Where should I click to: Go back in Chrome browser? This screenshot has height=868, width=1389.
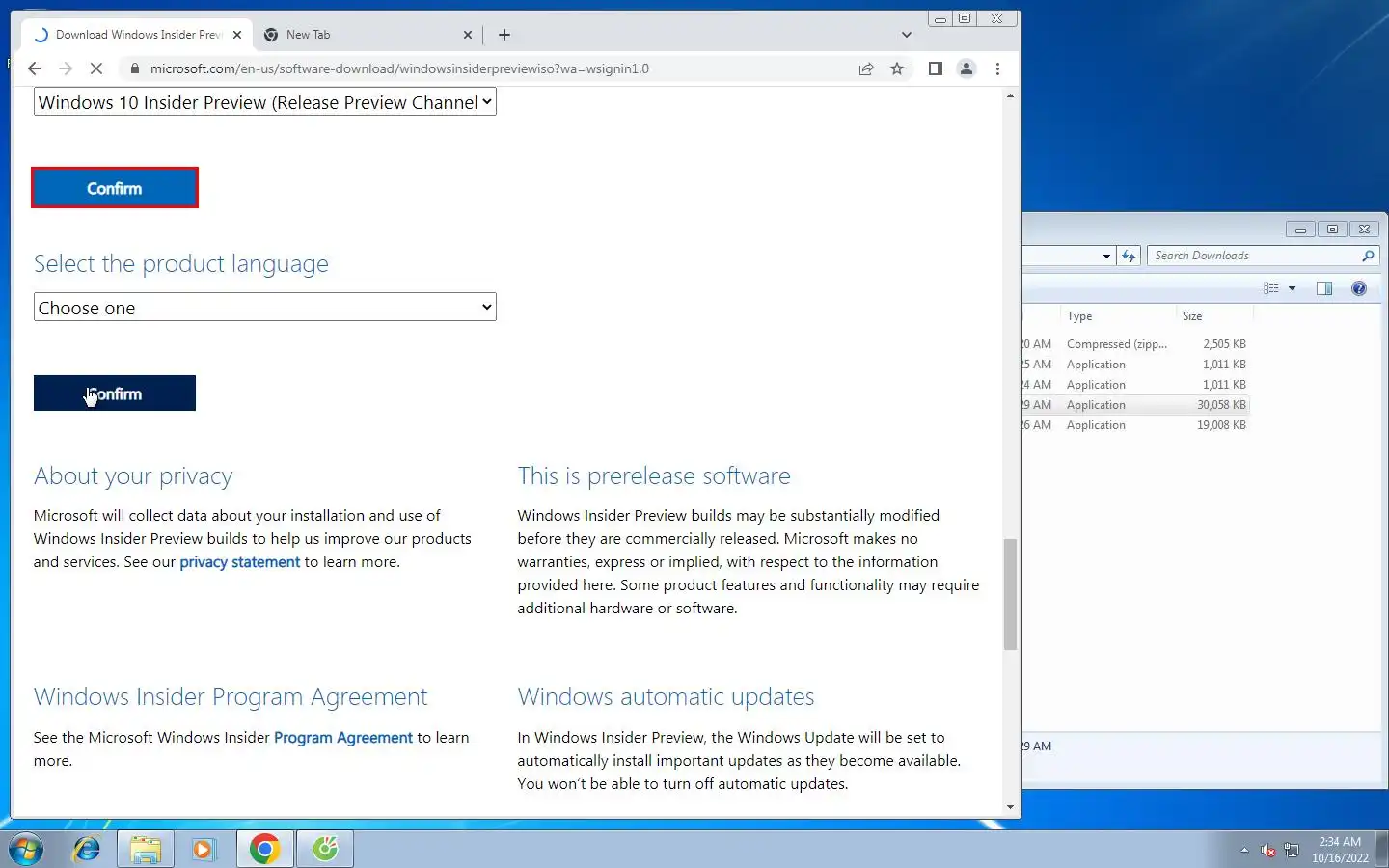[35, 68]
